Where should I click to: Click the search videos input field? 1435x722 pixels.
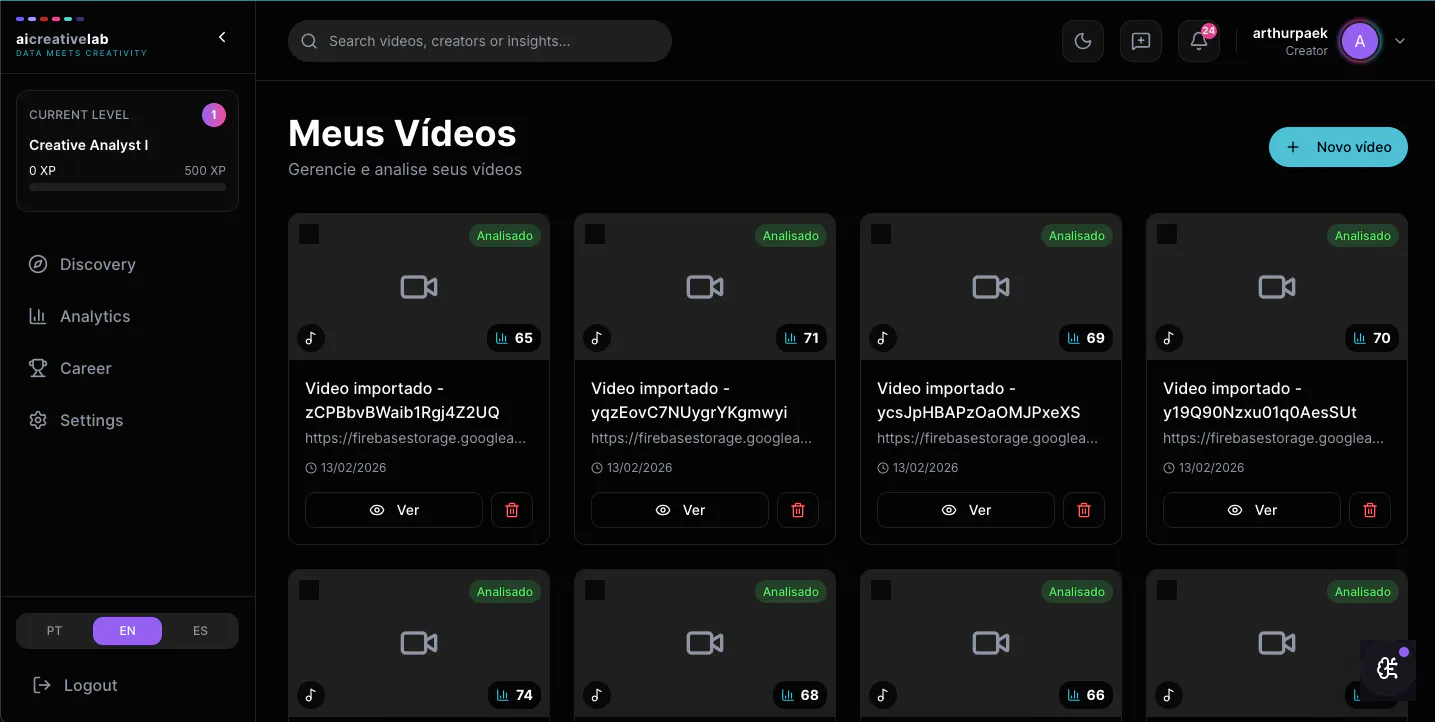(480, 41)
